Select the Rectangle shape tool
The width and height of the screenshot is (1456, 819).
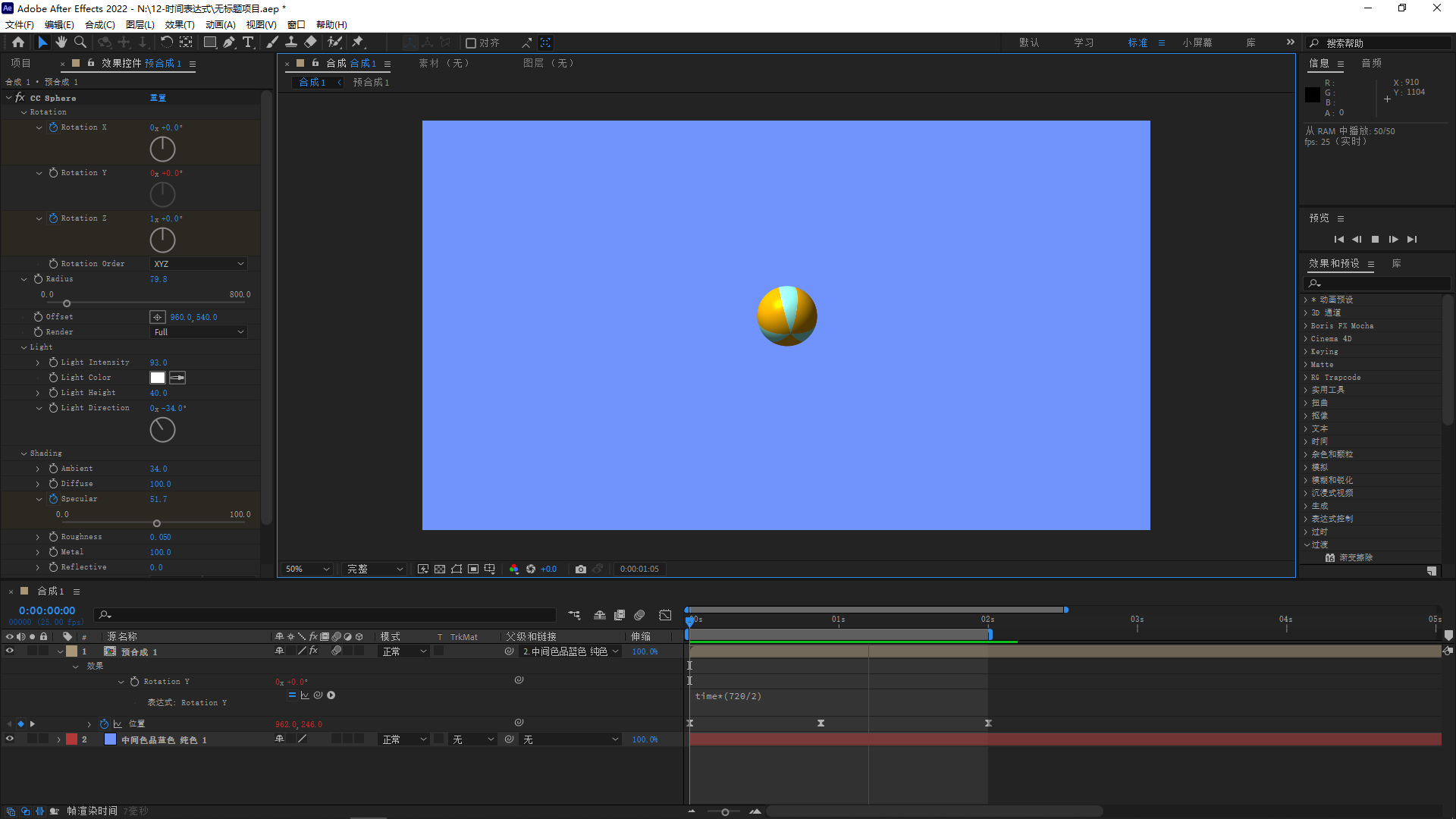click(210, 42)
